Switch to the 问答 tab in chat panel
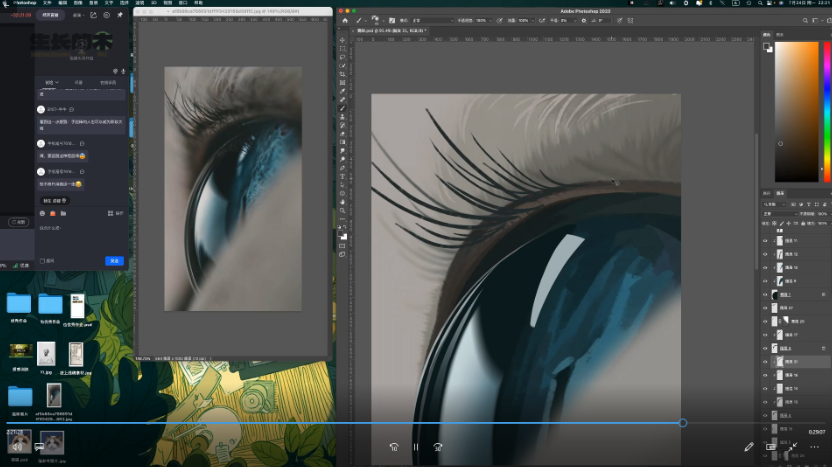Screen dimensions: 832x467 coord(79,82)
